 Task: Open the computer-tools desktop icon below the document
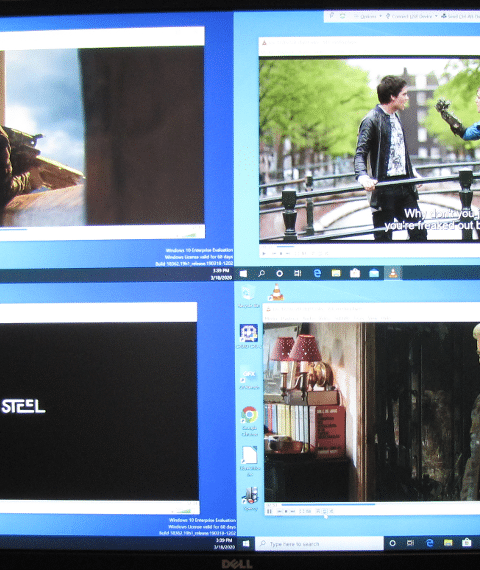coord(250,499)
